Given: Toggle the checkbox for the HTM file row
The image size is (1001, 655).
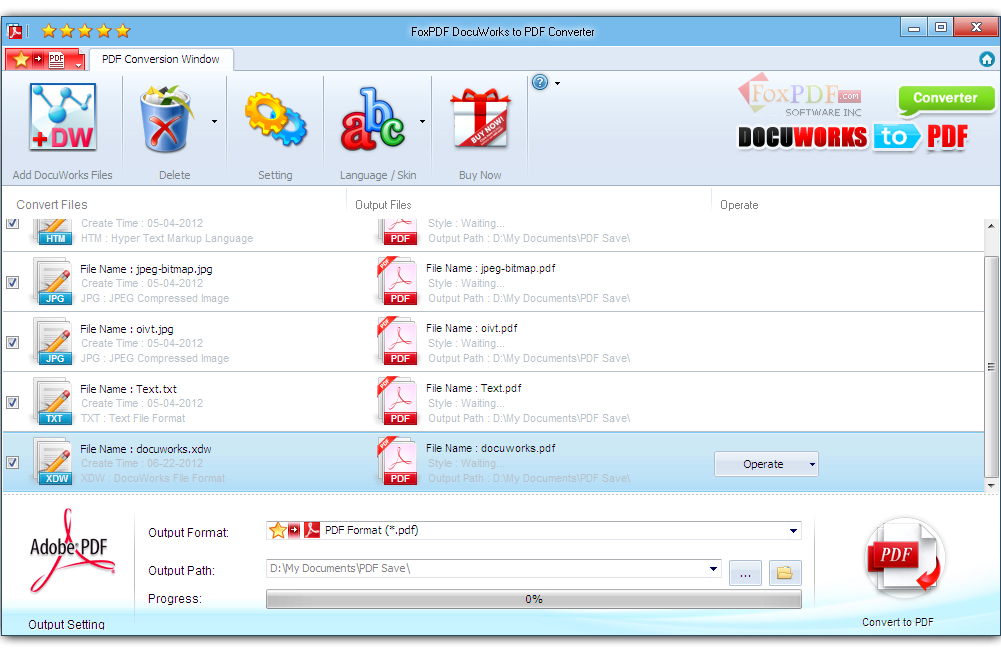Looking at the screenshot, I should (13, 223).
